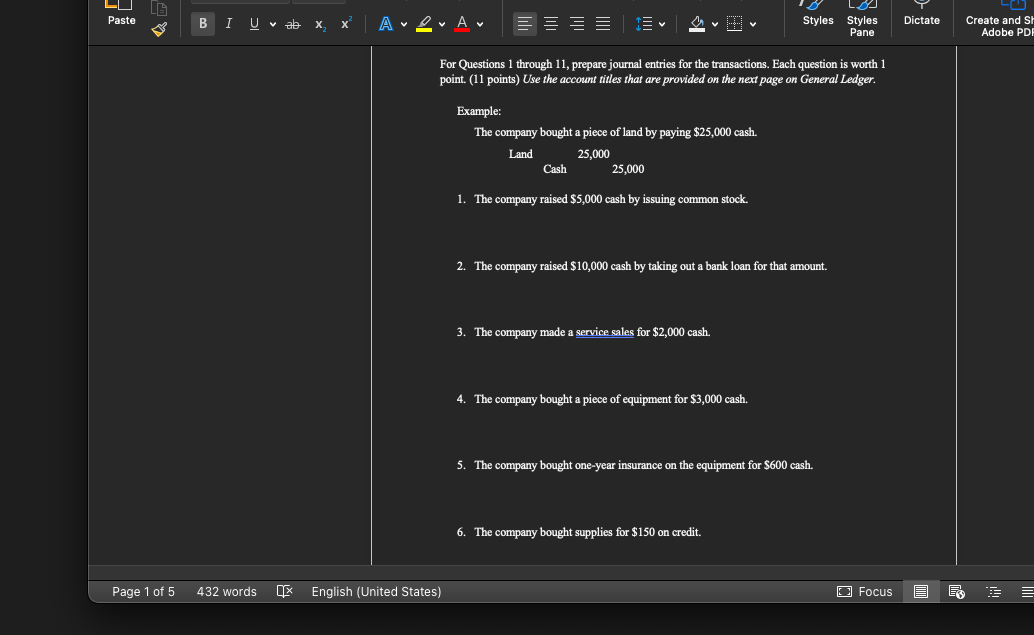Open the Styles Pane
Screen dimensions: 1034x635
(862, 18)
